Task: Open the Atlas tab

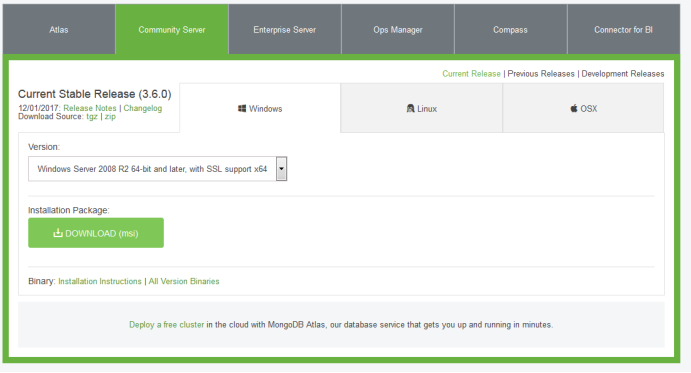Action: pos(59,30)
